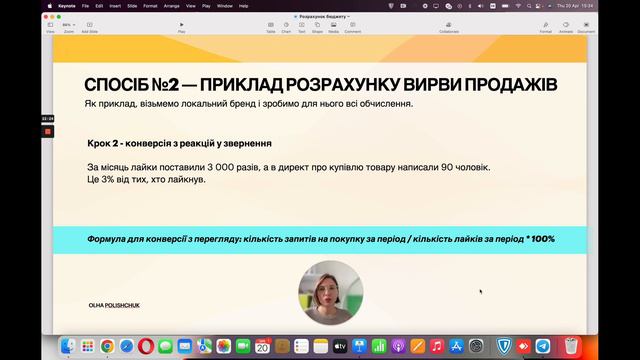Click the circular presenter webcam thumbnail
640x360 pixels.
click(331, 293)
